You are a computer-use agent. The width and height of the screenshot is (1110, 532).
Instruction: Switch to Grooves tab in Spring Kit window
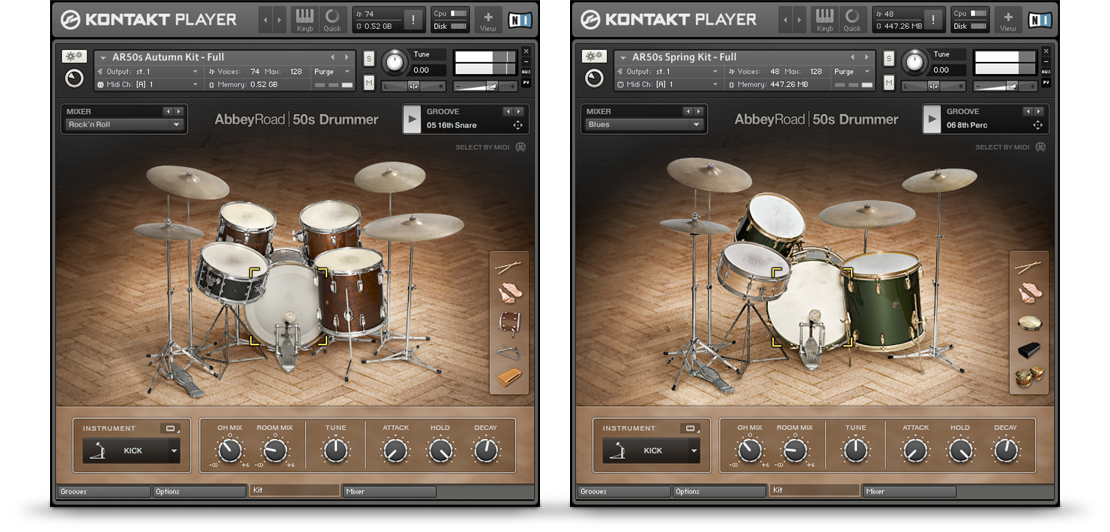pos(624,492)
